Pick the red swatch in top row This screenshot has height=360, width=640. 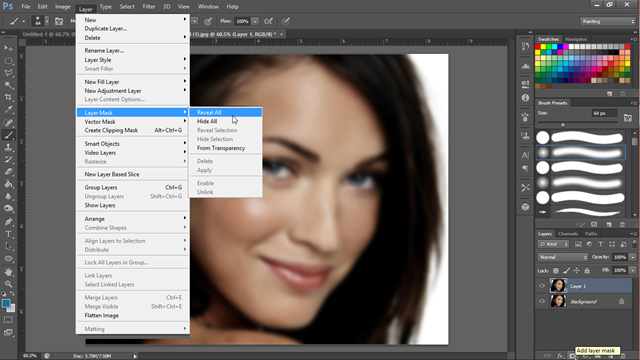click(x=538, y=47)
